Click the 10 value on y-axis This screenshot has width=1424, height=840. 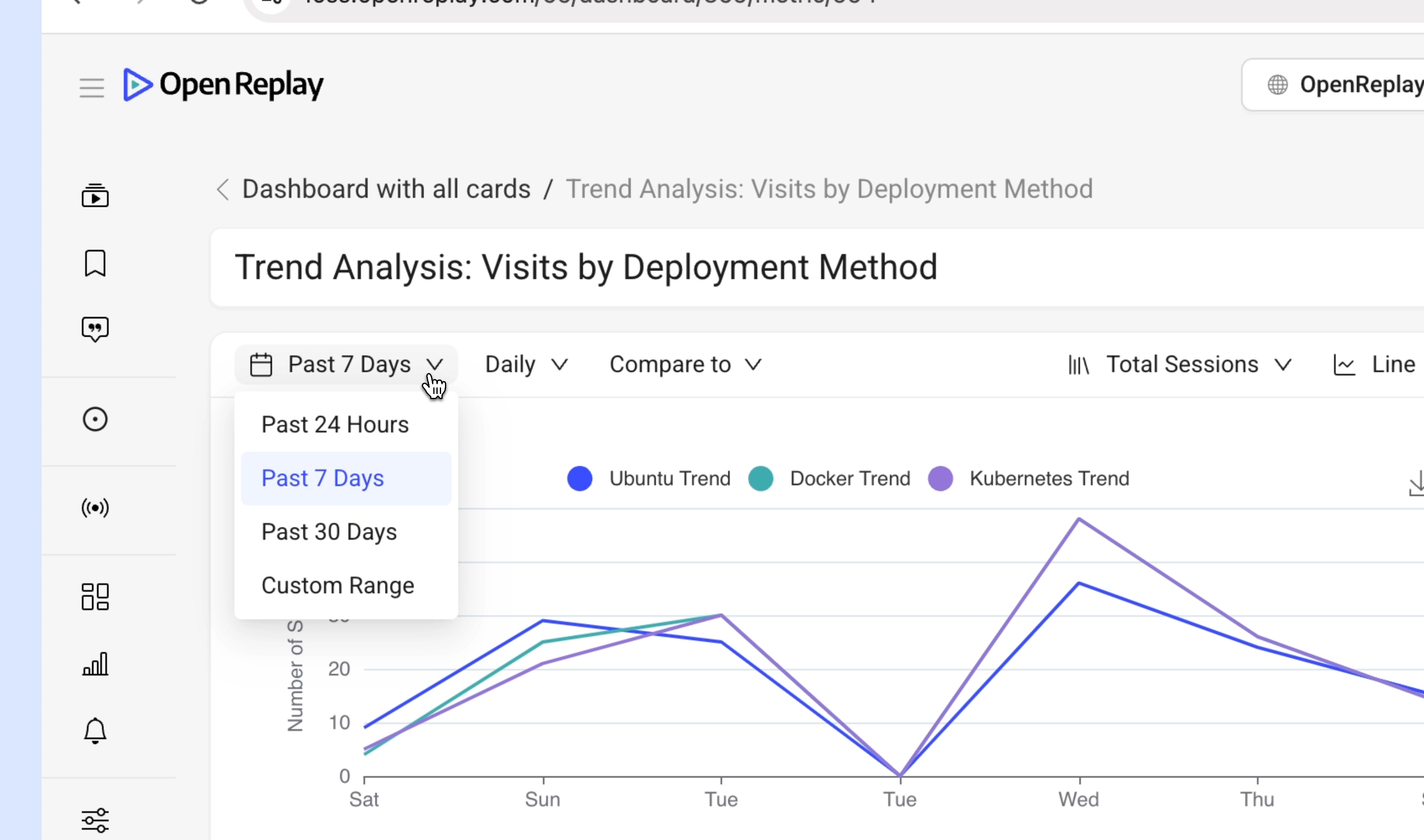pos(340,723)
